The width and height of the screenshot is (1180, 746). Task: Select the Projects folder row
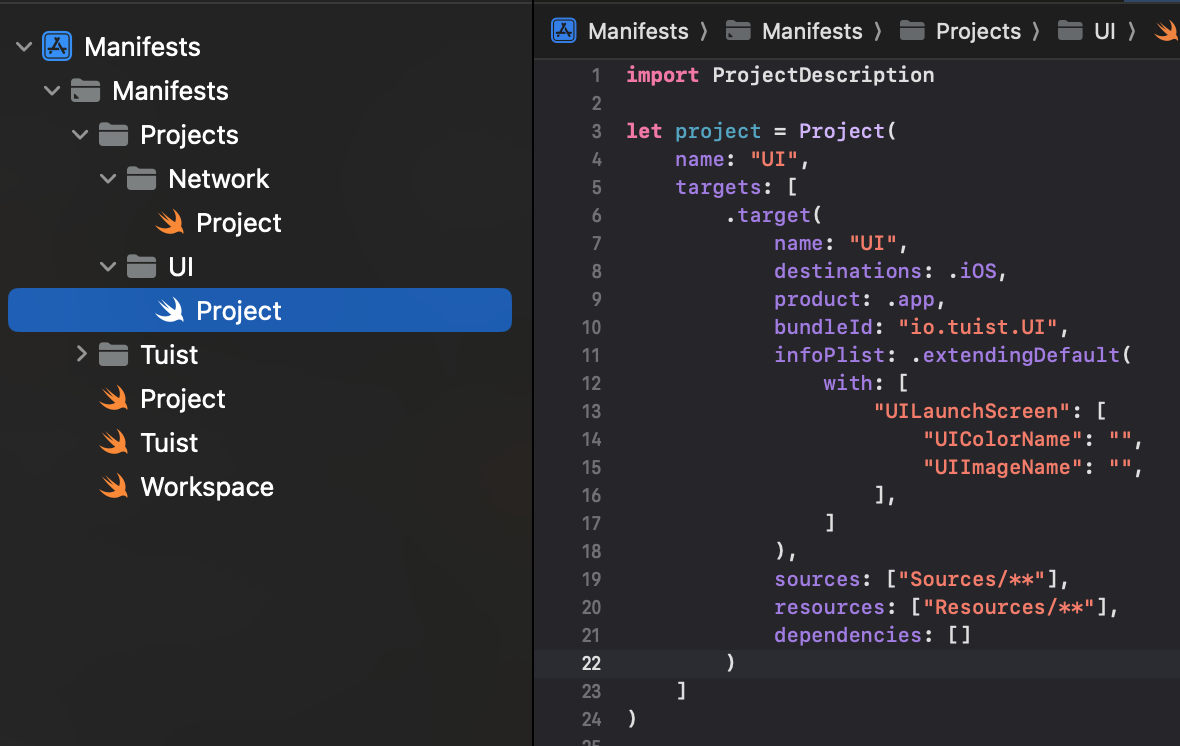tap(260, 135)
